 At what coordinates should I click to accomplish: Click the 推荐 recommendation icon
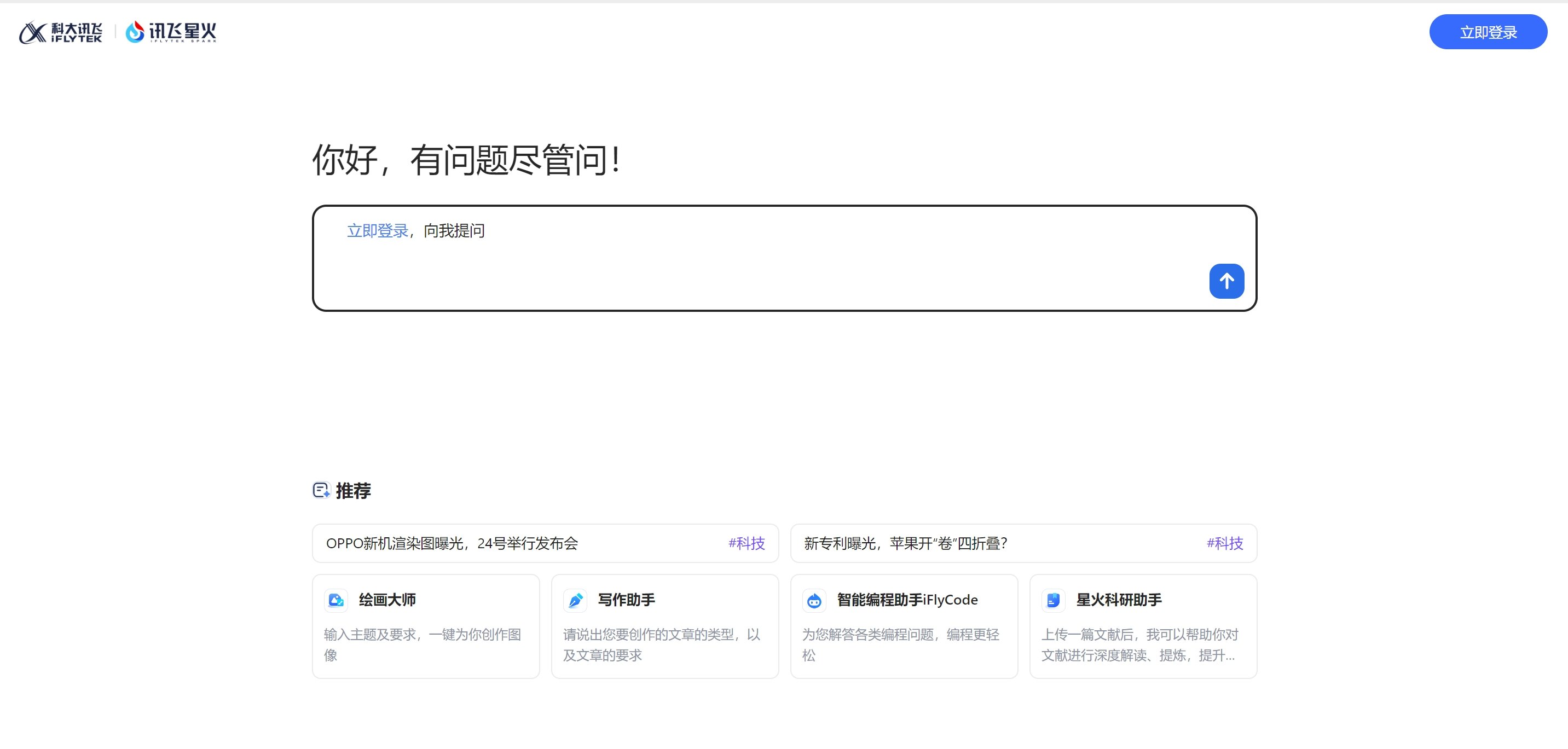(x=321, y=490)
